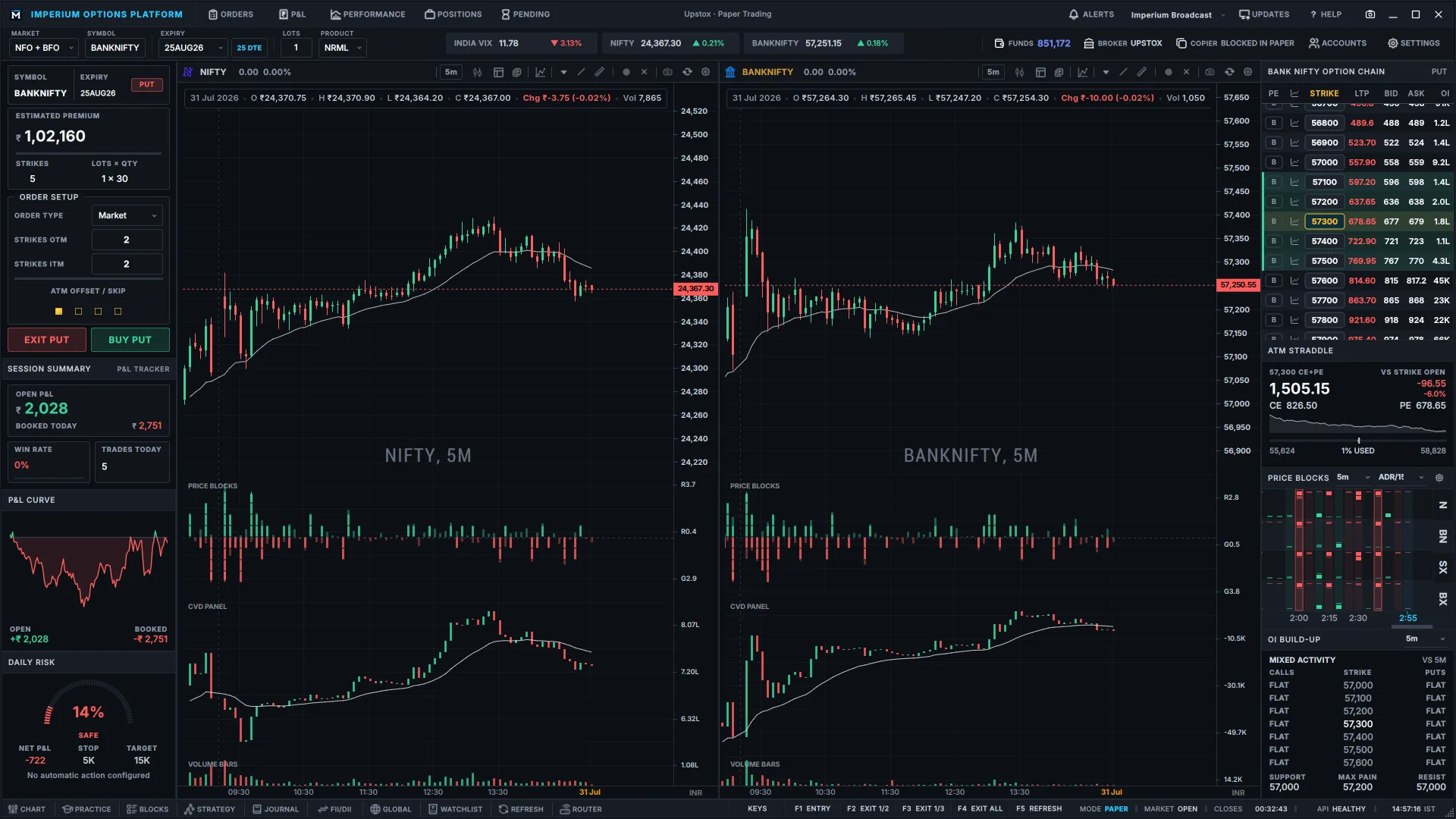This screenshot has height=819, width=1456.
Task: Open the Product dropdown NRML
Action: [x=343, y=48]
